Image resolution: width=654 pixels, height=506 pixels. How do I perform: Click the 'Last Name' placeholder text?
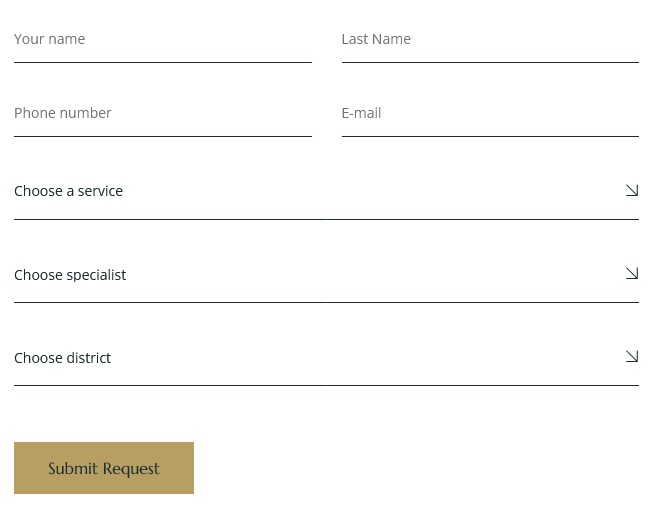pyautogui.click(x=376, y=39)
